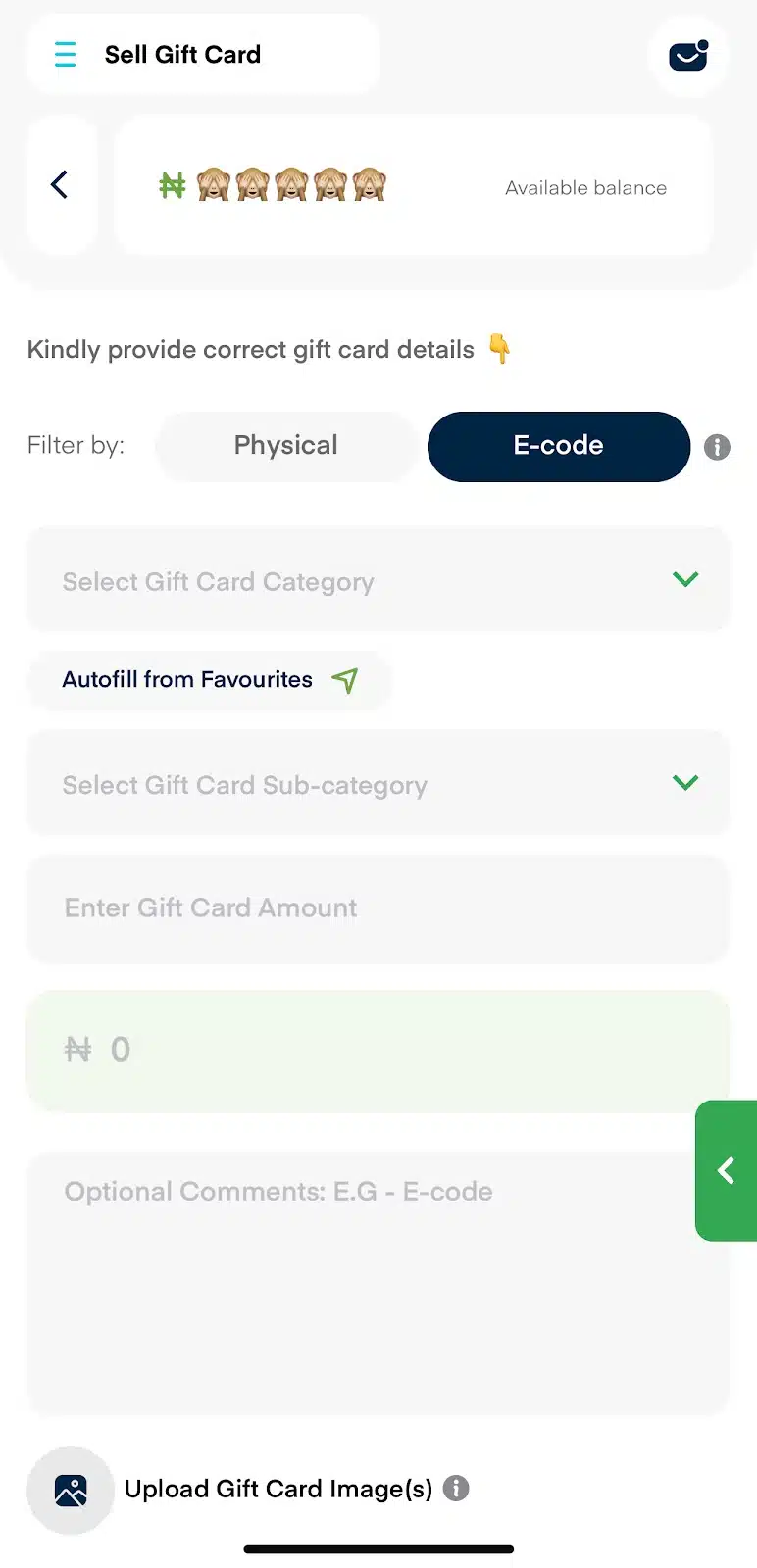The image size is (757, 1568).
Task: Tap the Naira currency symbol icon
Action: pyautogui.click(x=173, y=185)
